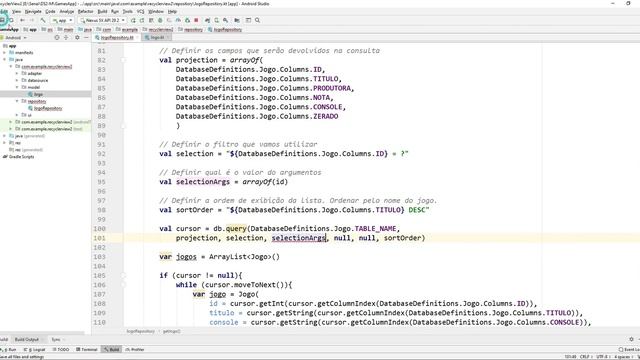
Task: Expand the adapter package
Action: coord(17,73)
